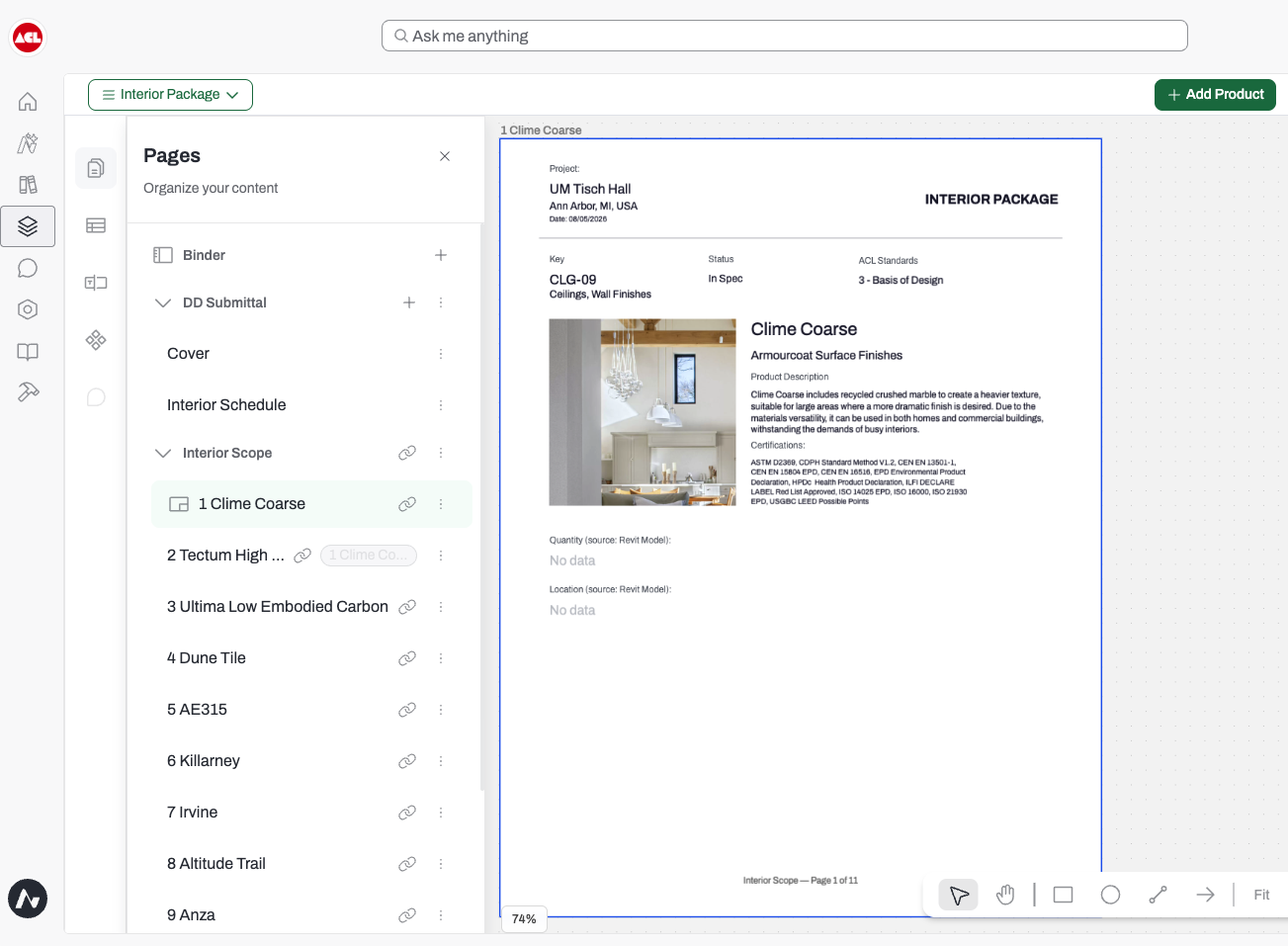Open options menu for 9 Anza
The height and width of the screenshot is (946, 1288).
pos(441,915)
